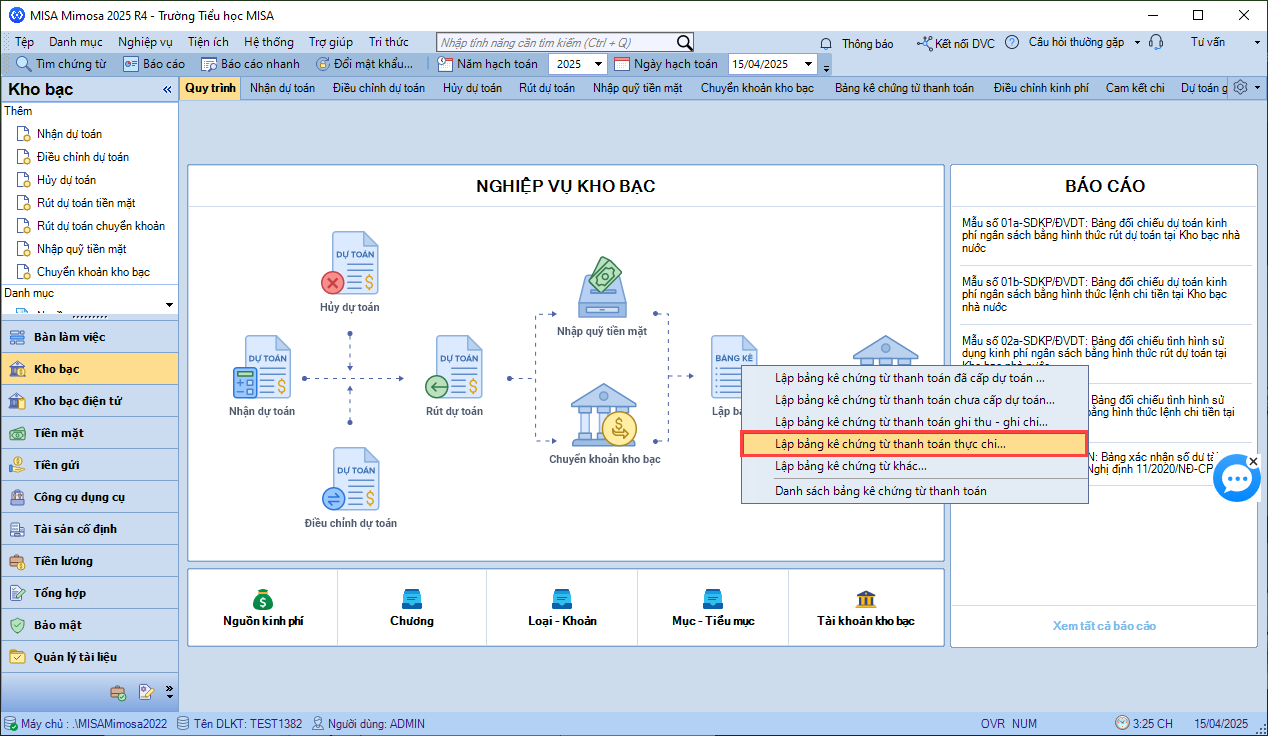Open the Nghiệp vụ menu
Image resolution: width=1268 pixels, height=736 pixels.
pos(145,42)
